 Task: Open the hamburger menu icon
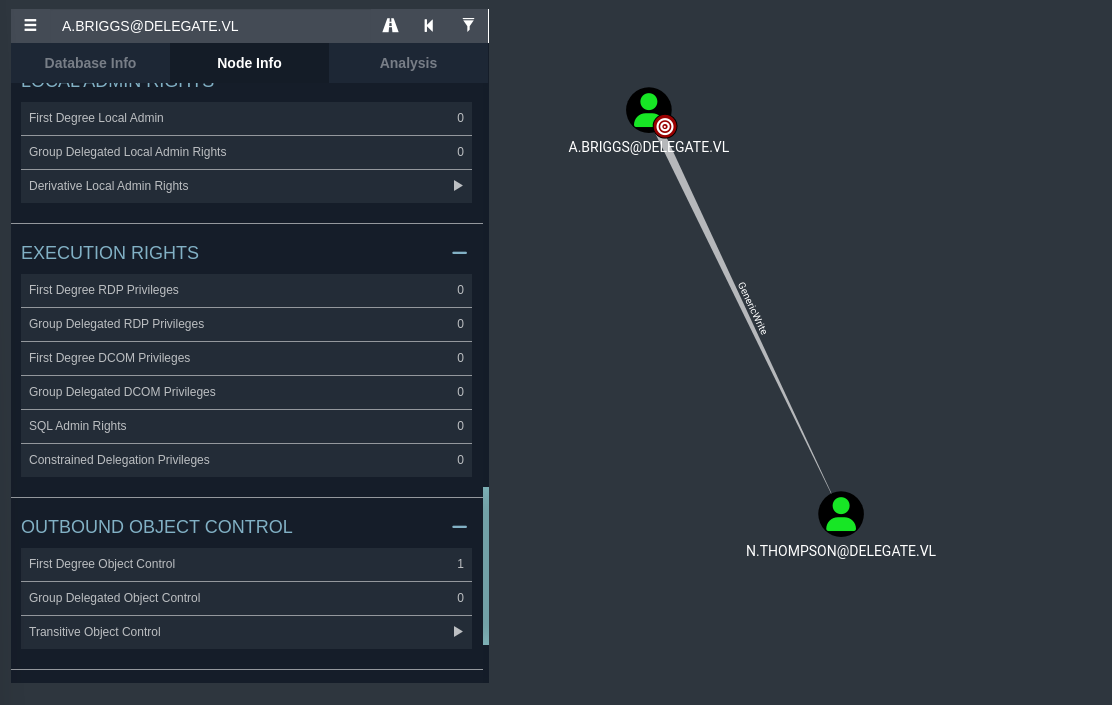(30, 26)
